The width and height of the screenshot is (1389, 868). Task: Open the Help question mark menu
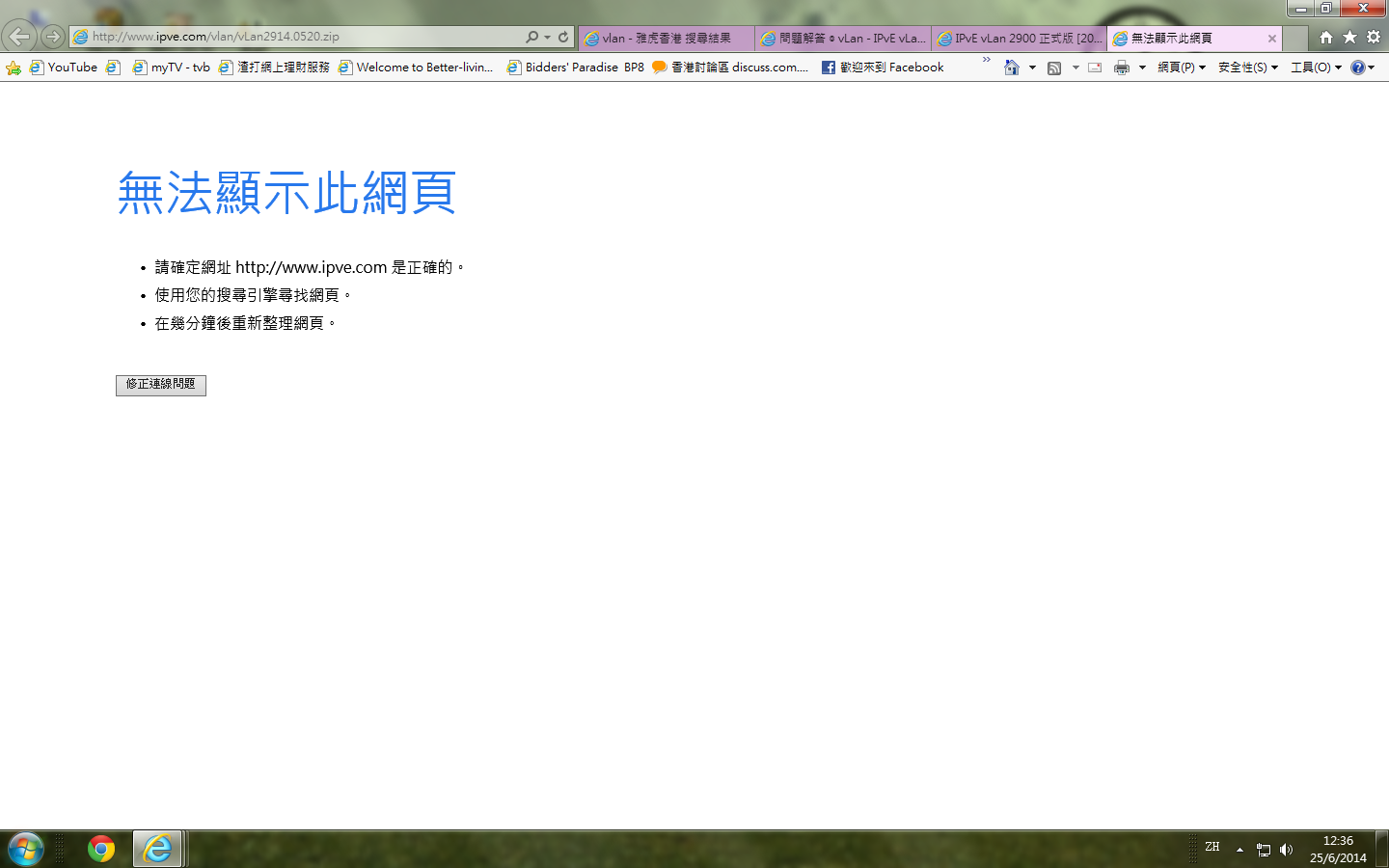pos(1363,68)
